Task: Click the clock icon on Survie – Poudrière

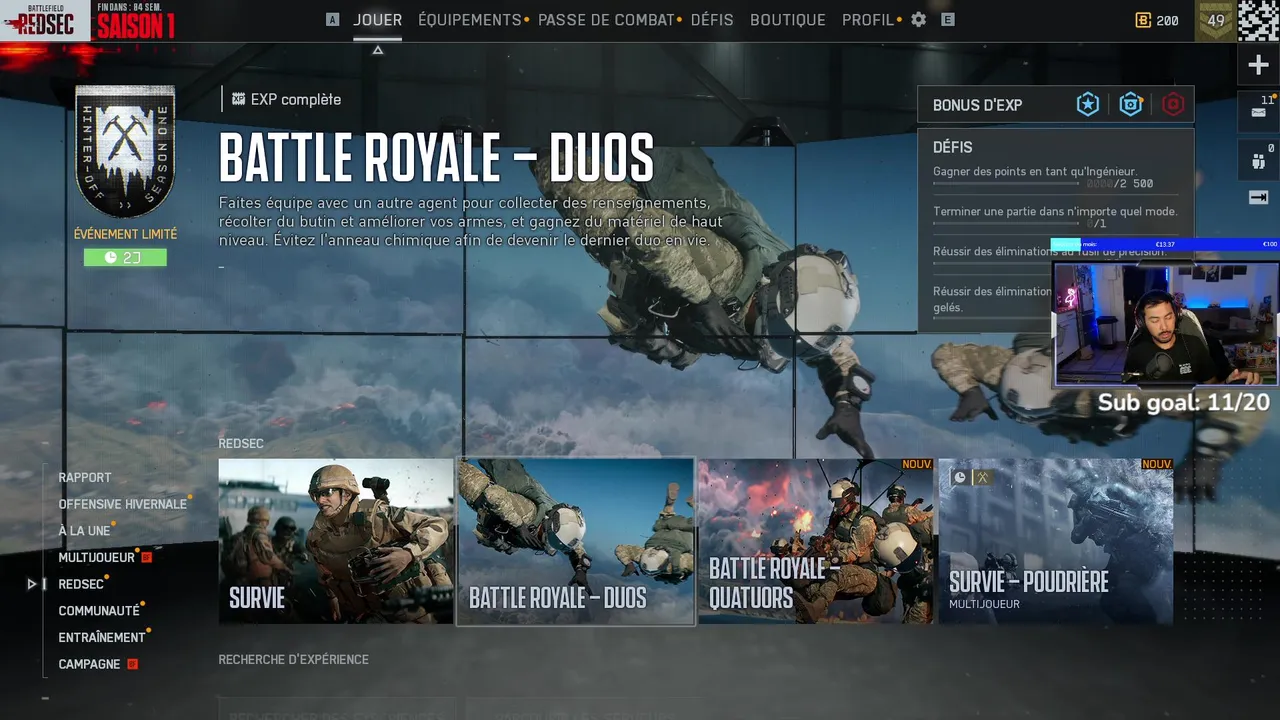Action: pos(960,478)
